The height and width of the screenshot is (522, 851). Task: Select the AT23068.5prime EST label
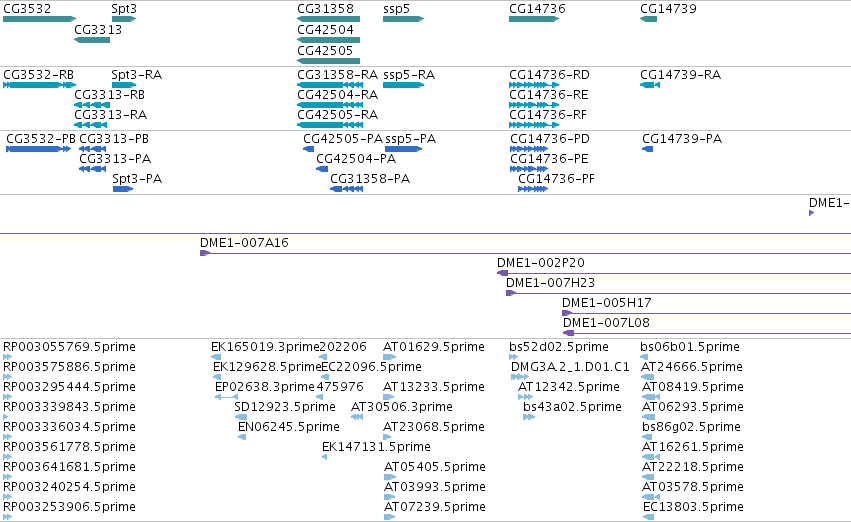pos(434,428)
